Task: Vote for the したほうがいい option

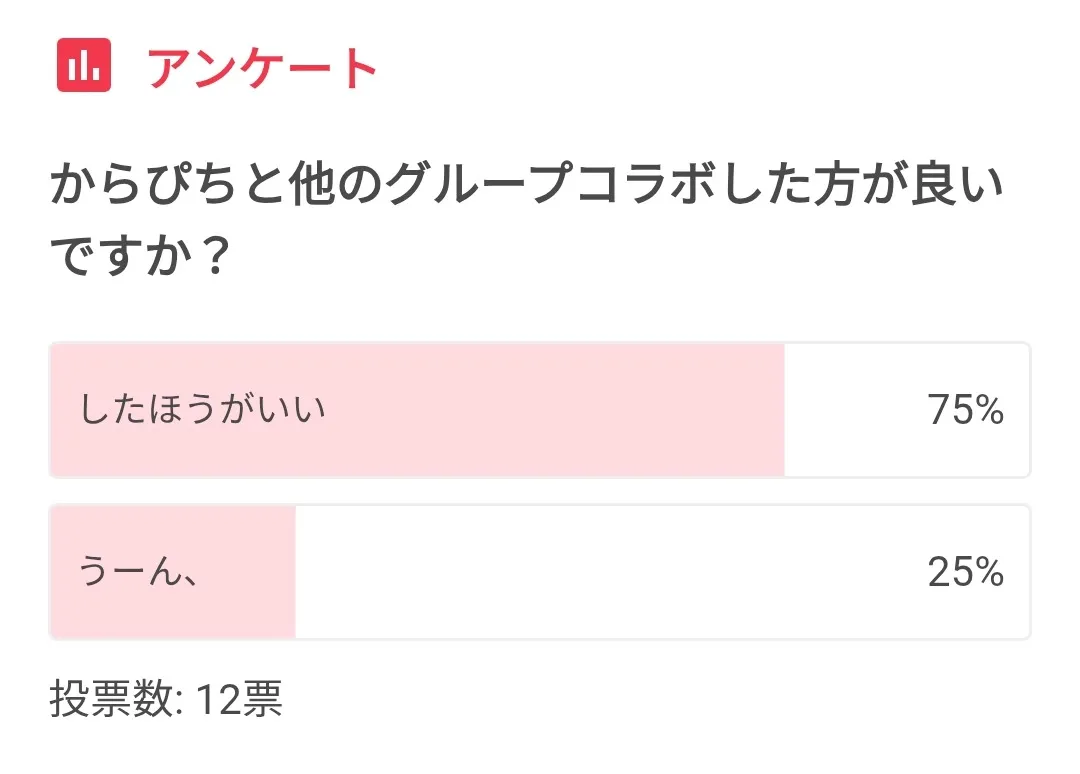Action: click(539, 411)
